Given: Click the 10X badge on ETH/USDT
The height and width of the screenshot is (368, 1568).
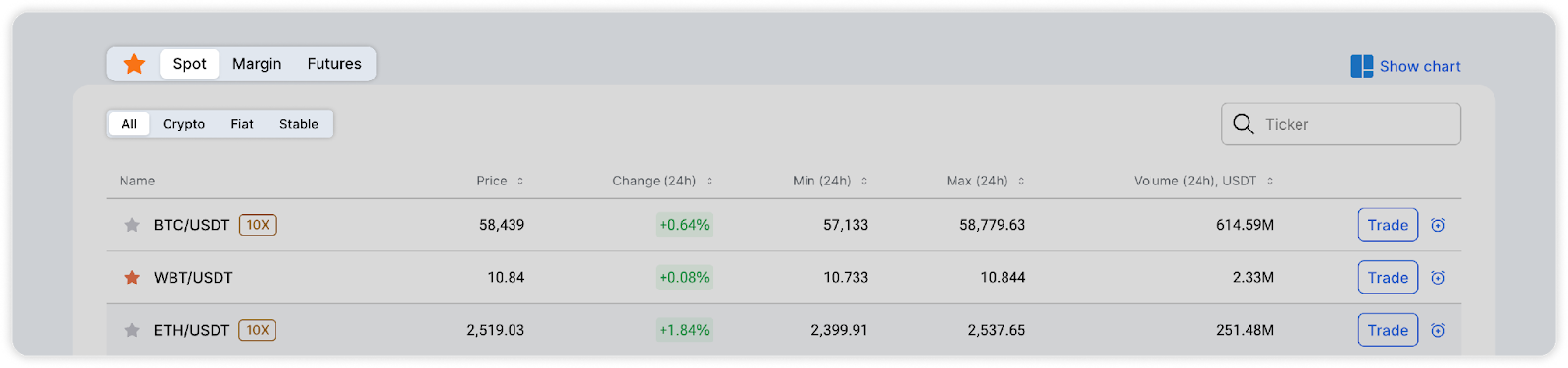Looking at the screenshot, I should (258, 330).
